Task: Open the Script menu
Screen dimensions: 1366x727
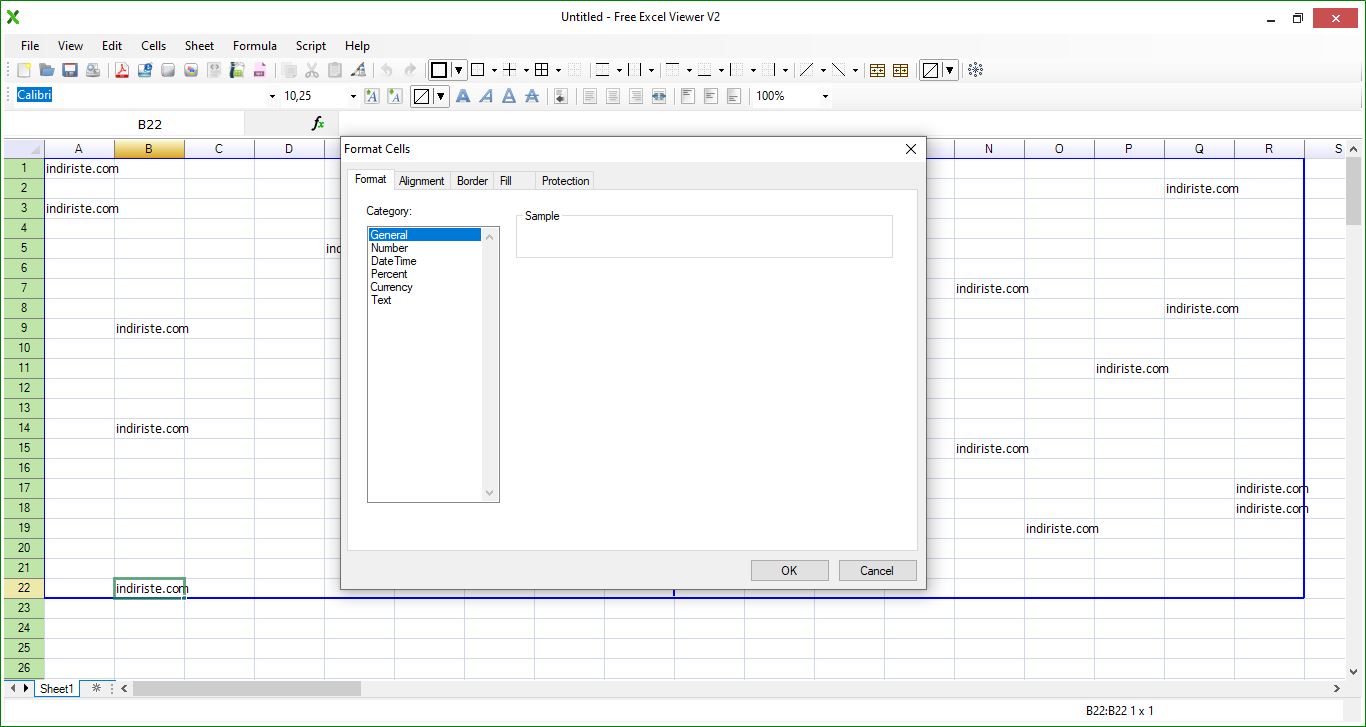Action: click(x=311, y=46)
